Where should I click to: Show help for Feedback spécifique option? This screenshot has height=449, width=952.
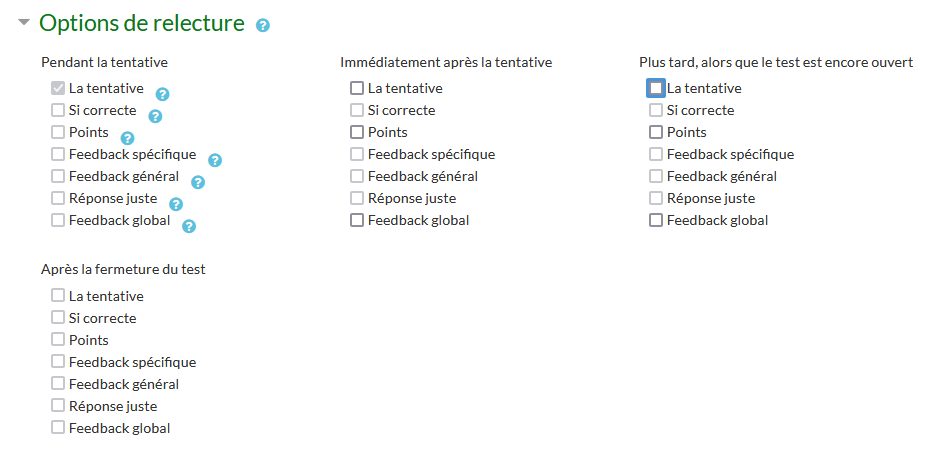215,160
